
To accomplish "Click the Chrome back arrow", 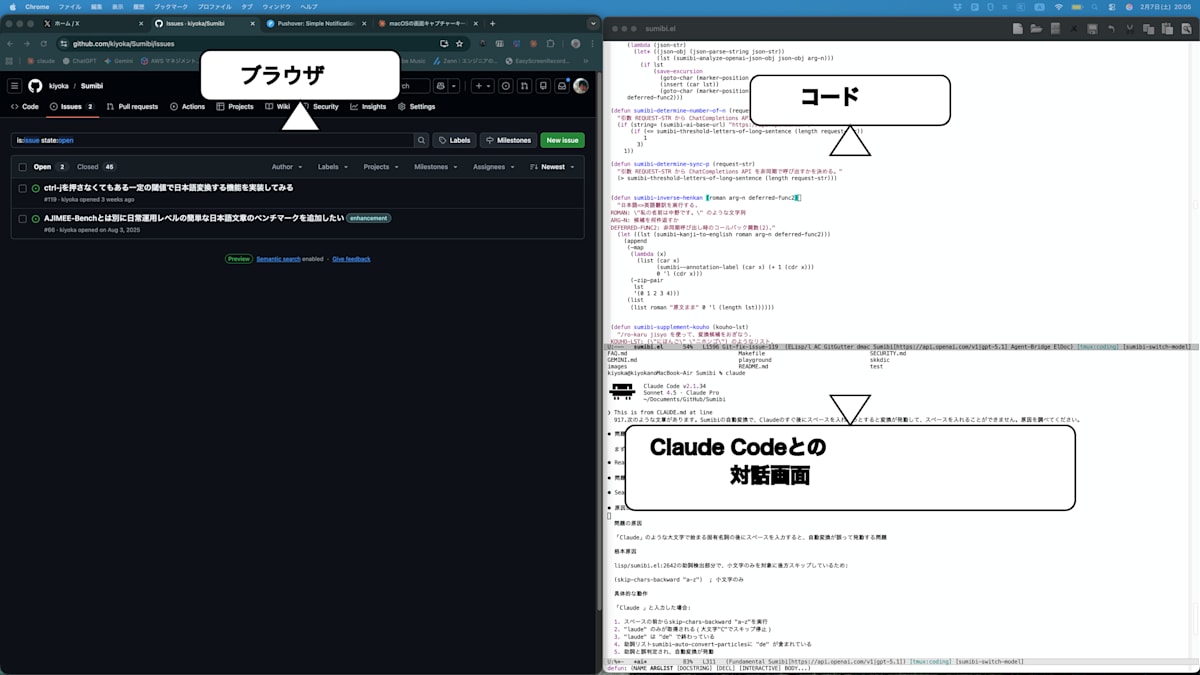I will [11, 44].
